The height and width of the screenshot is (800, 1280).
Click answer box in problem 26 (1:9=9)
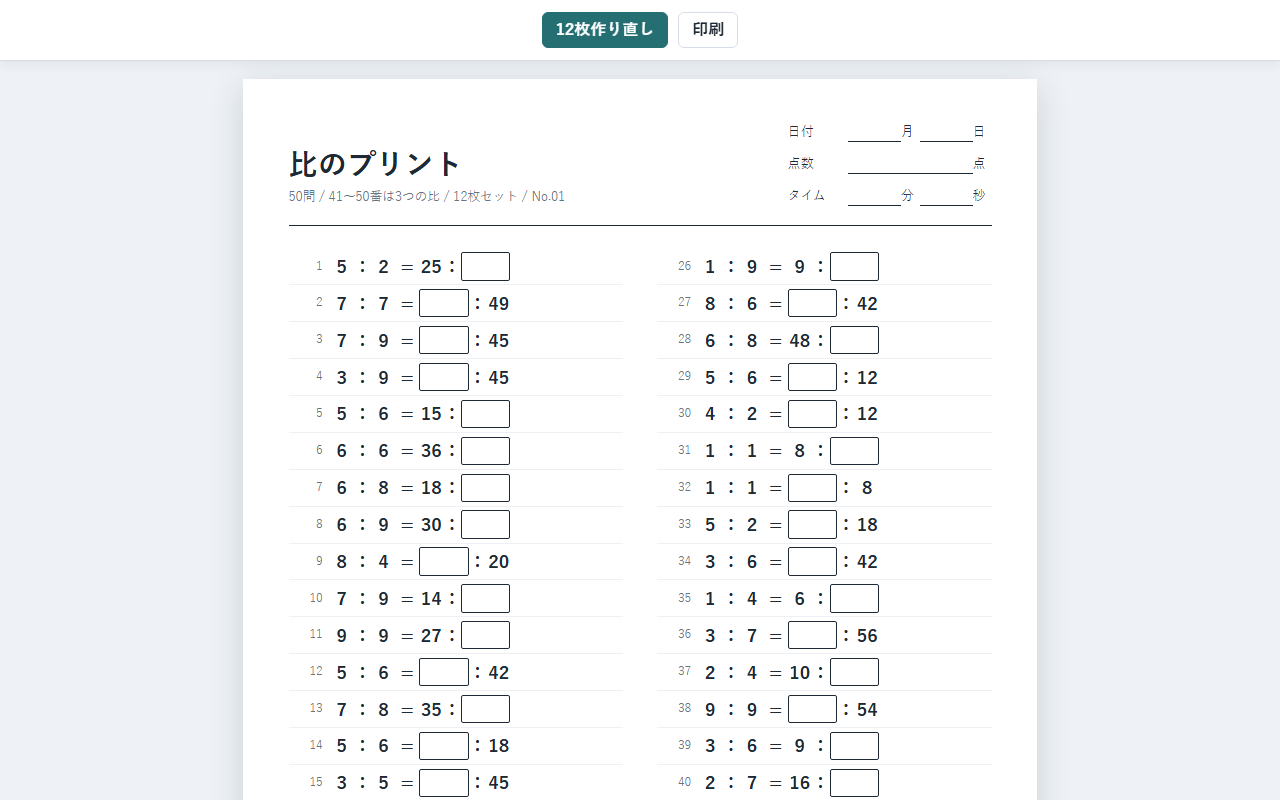tap(854, 267)
